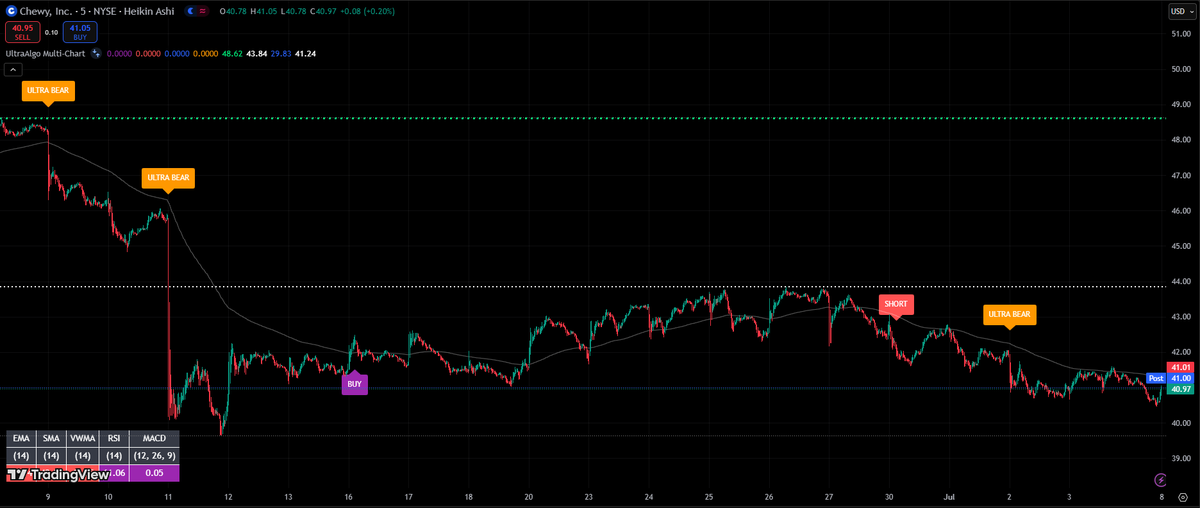The width and height of the screenshot is (1200, 508).
Task: Click the MACD table header cell
Action: (155, 438)
